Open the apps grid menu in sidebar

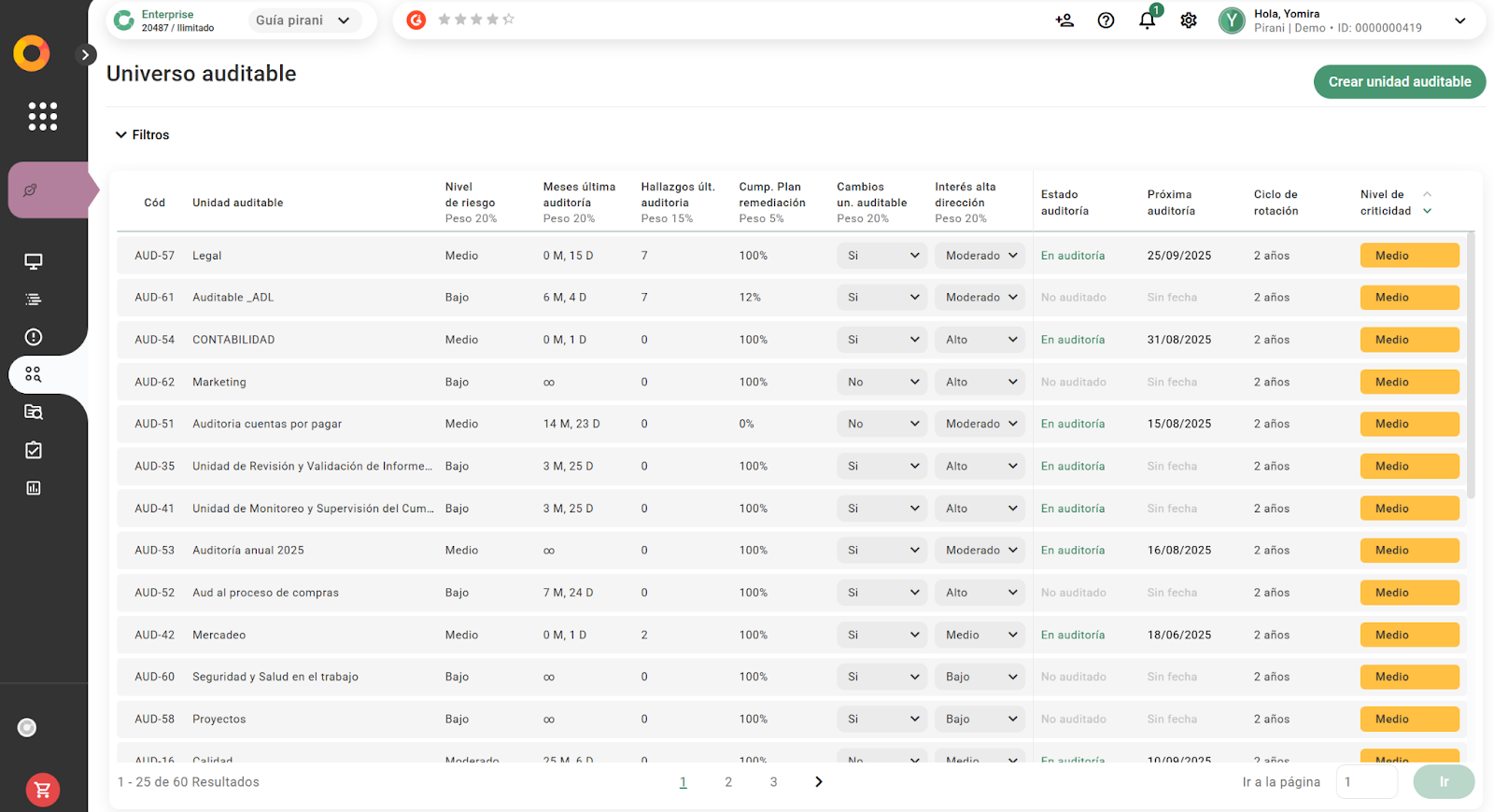point(43,117)
